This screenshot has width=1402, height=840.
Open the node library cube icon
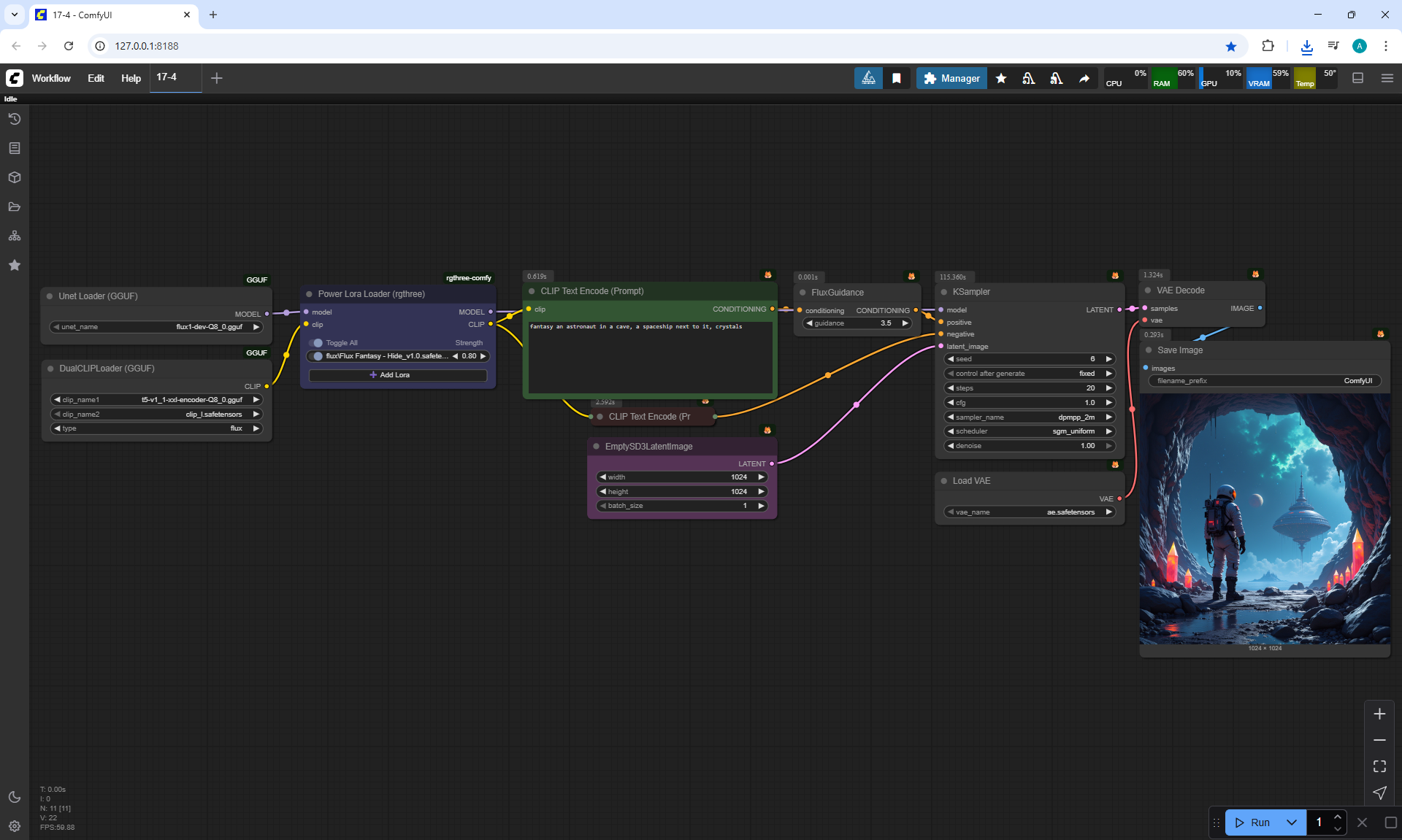tap(15, 177)
